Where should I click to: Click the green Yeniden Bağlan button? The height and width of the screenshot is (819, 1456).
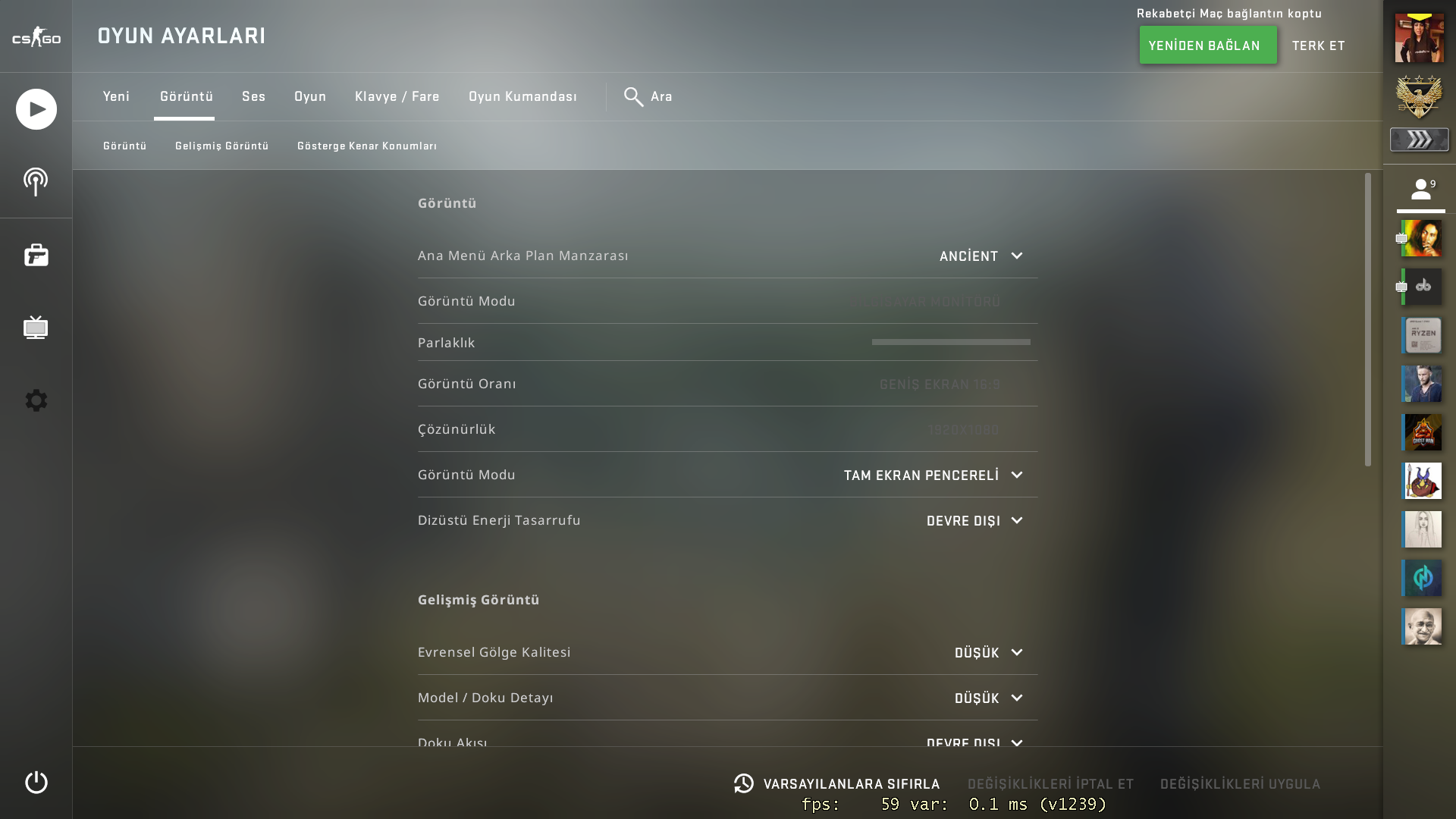coord(1208,45)
